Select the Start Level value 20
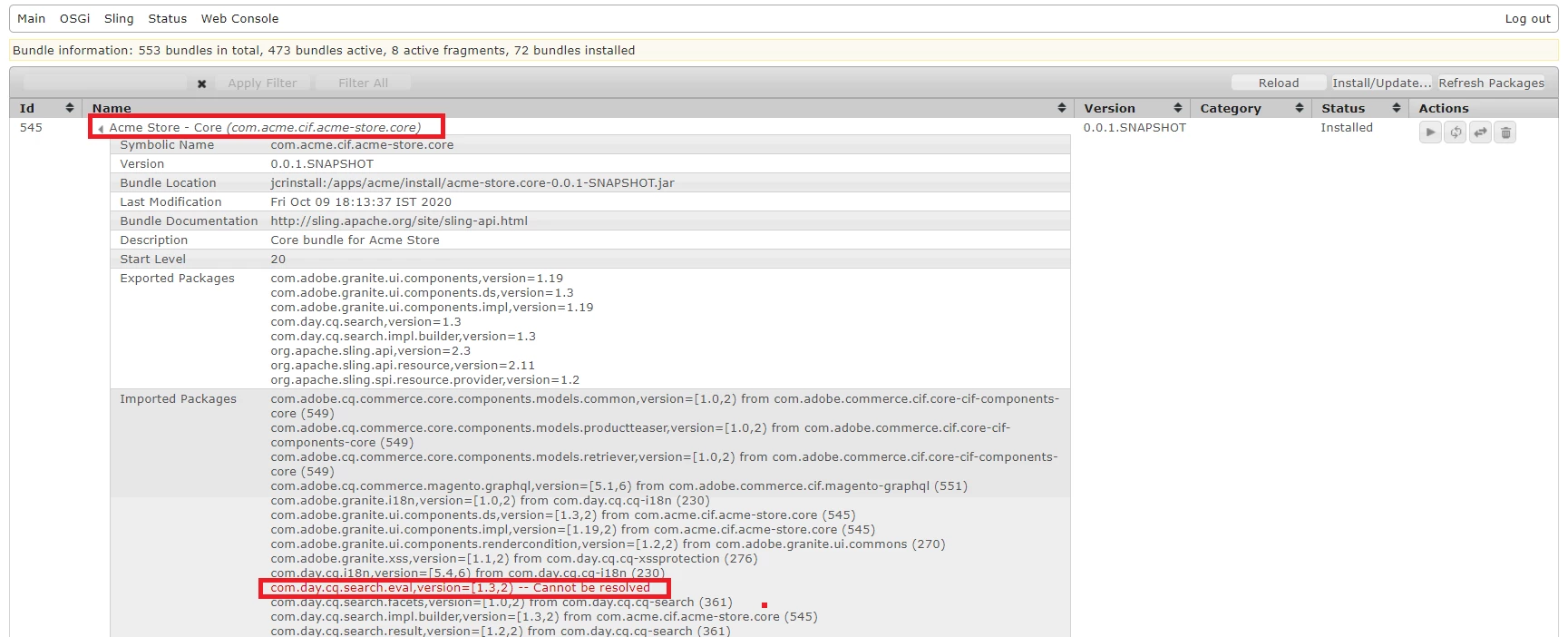Image resolution: width=1568 pixels, height=637 pixels. click(278, 260)
